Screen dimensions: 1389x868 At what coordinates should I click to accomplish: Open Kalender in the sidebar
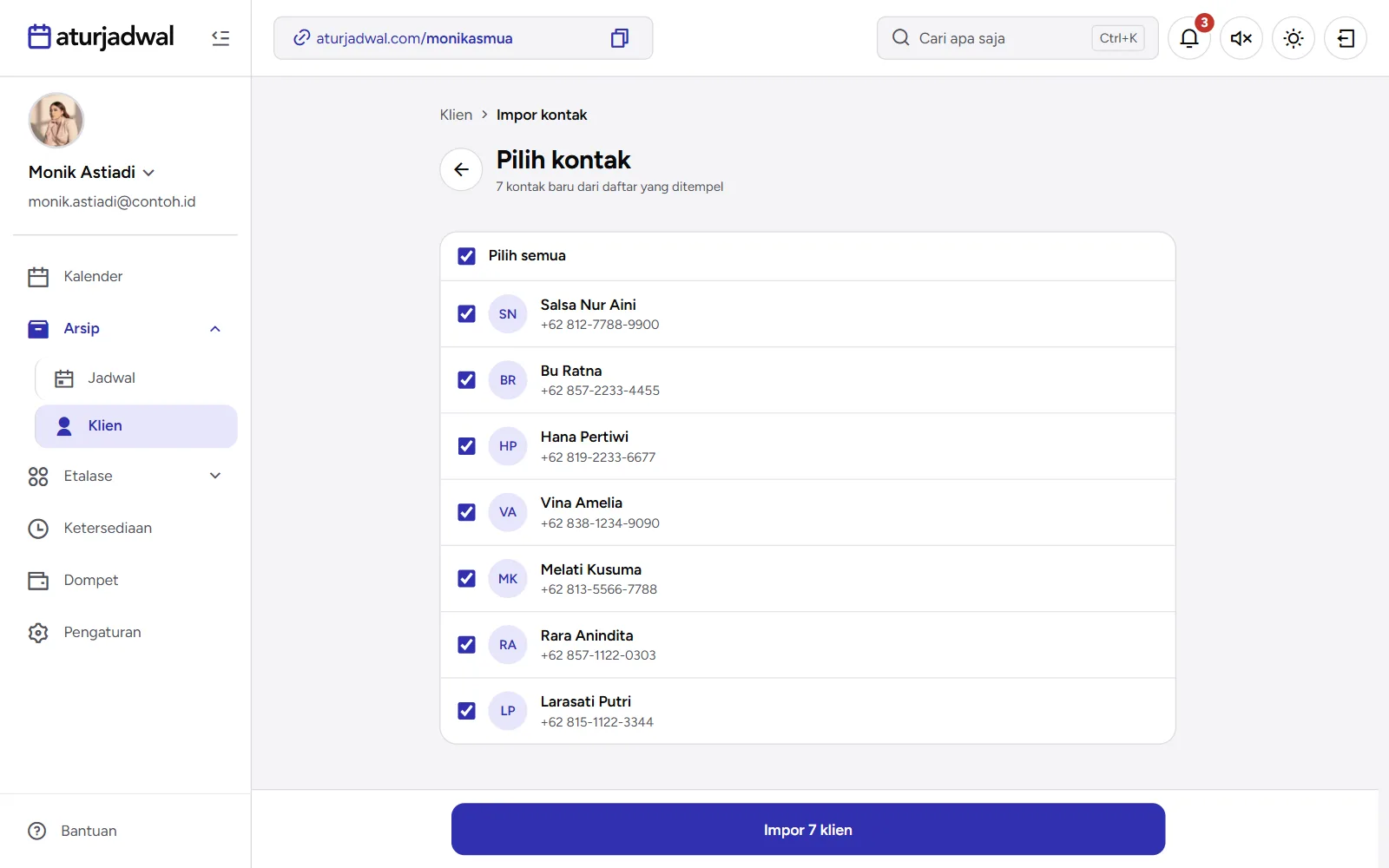point(126,277)
